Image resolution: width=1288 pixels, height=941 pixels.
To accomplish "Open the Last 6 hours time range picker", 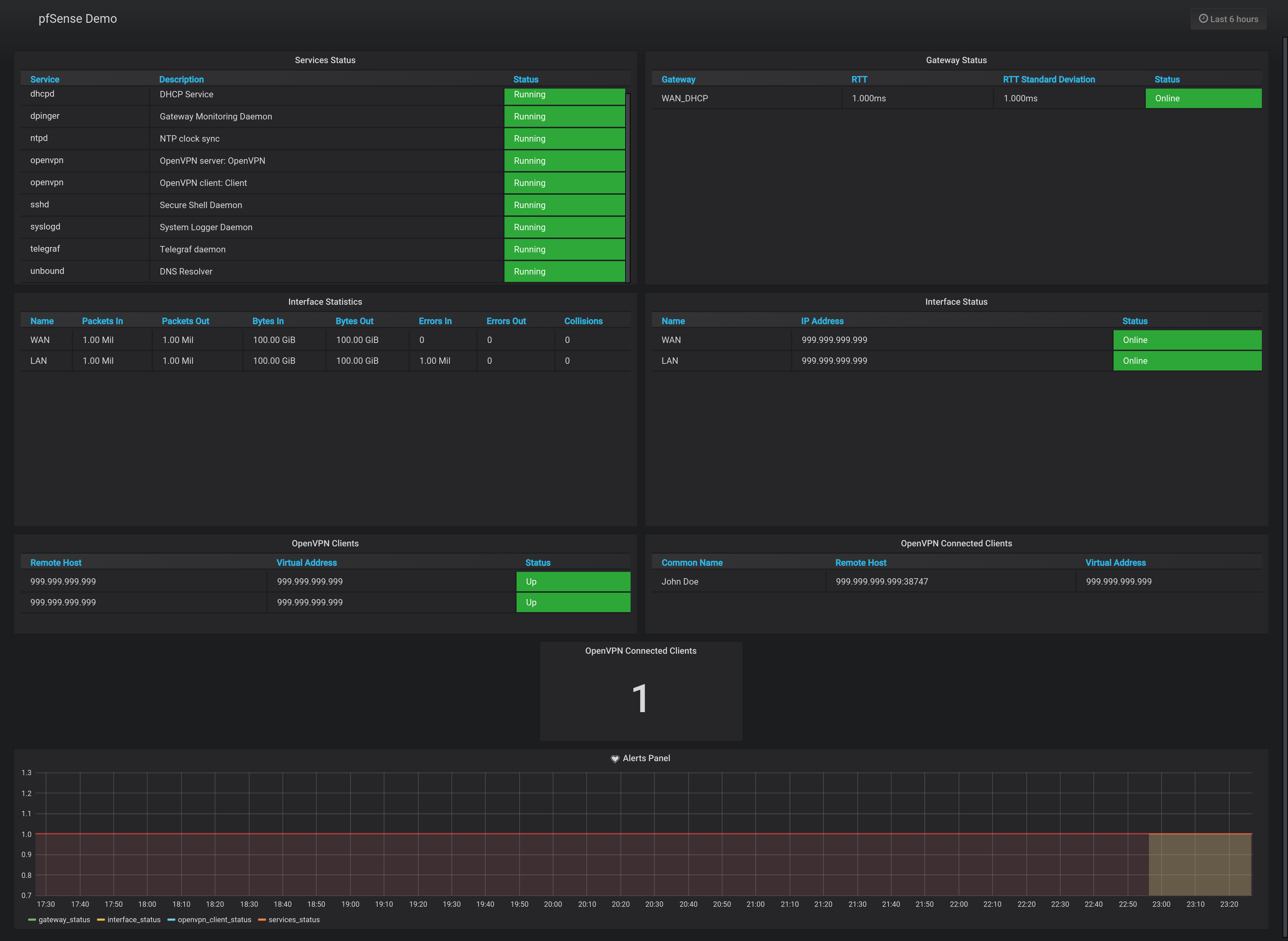I will [x=1228, y=19].
